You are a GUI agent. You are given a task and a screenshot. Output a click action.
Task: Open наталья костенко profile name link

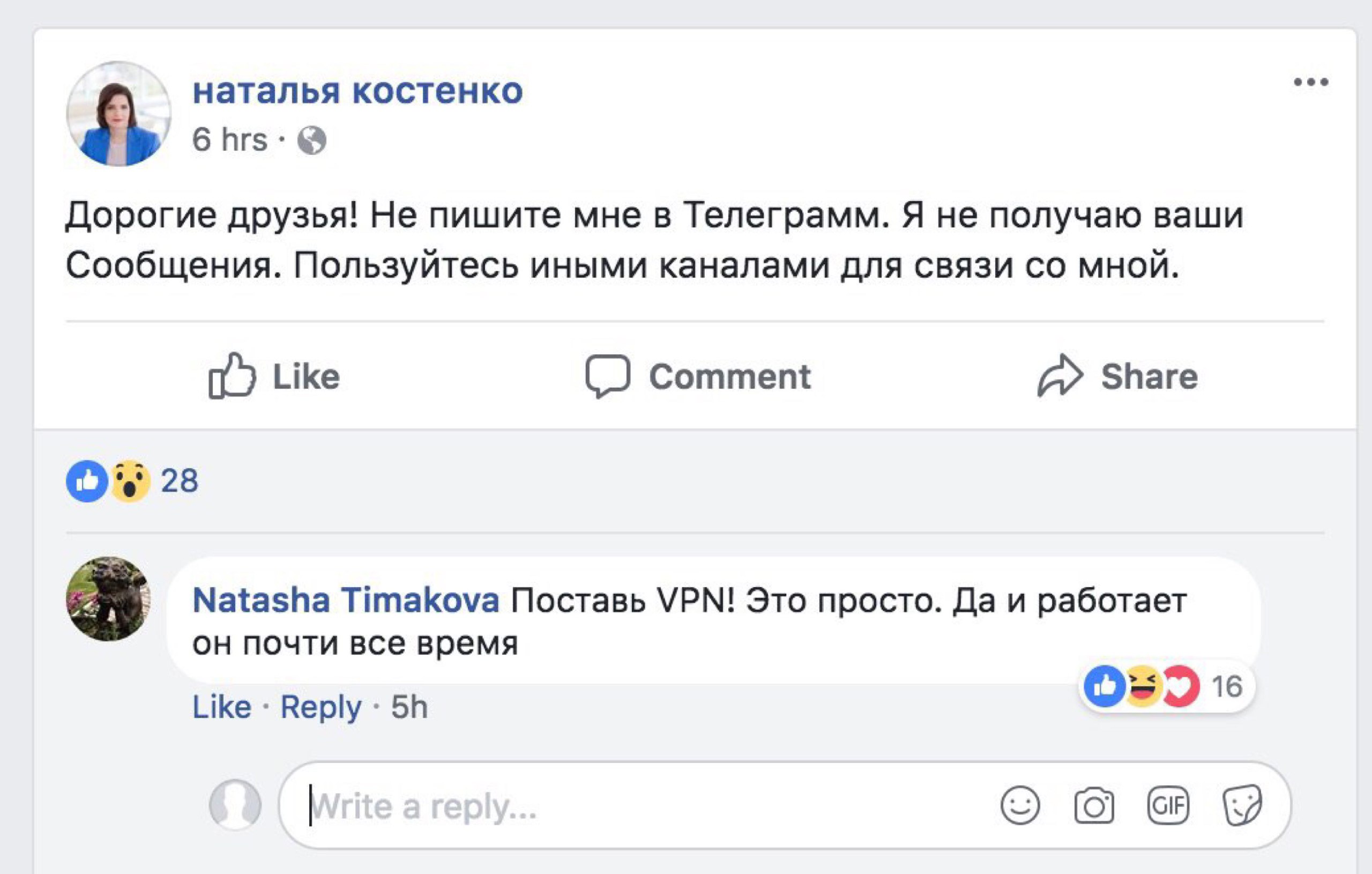click(357, 91)
